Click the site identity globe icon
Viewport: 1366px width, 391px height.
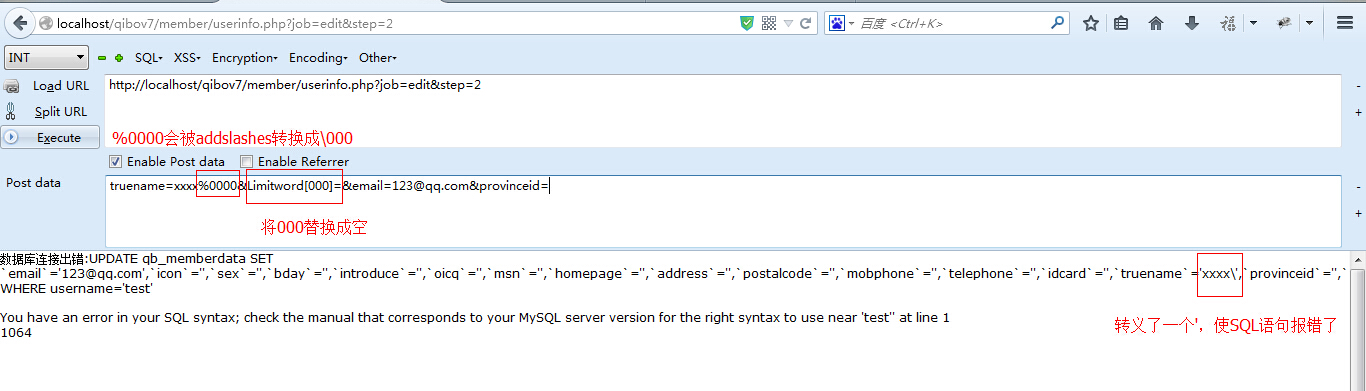(46, 23)
